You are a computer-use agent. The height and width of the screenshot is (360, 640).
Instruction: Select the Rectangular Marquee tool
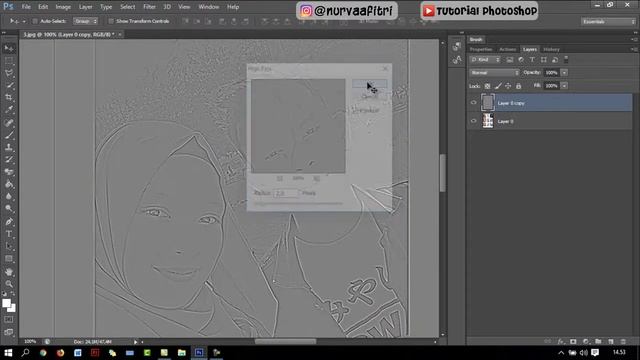pyautogui.click(x=9, y=61)
